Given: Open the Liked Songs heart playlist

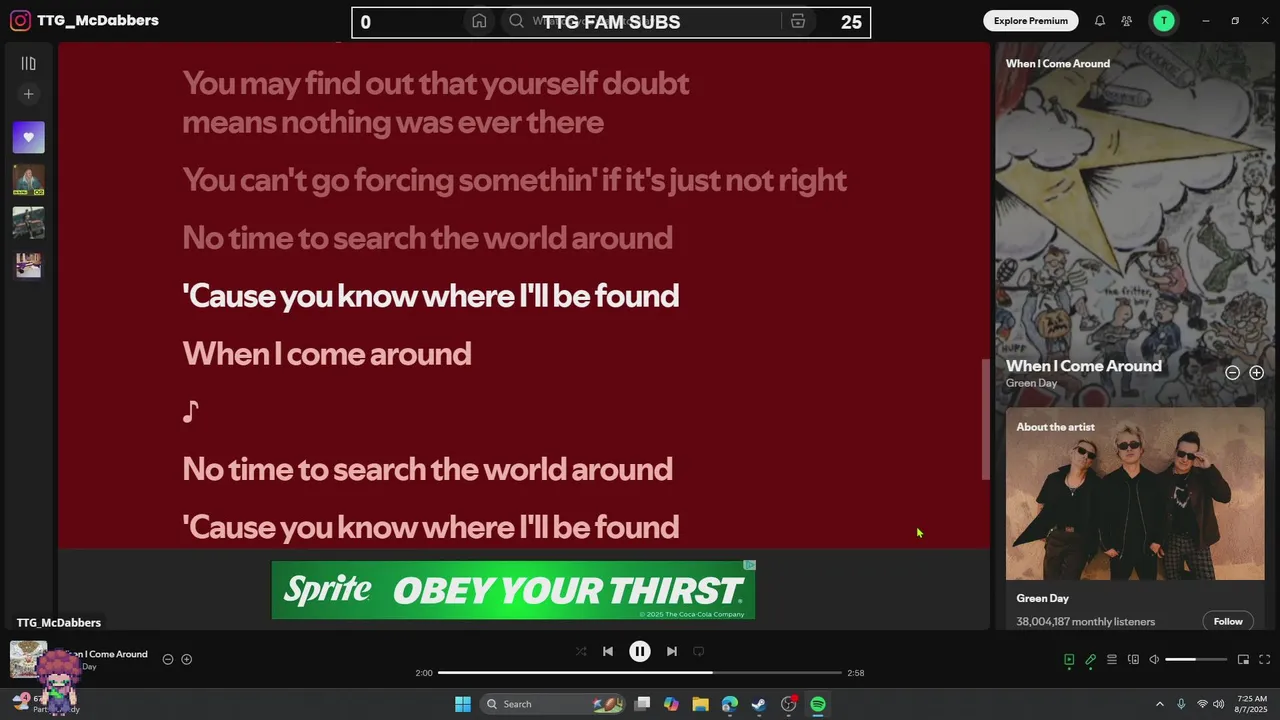Looking at the screenshot, I should (28, 137).
